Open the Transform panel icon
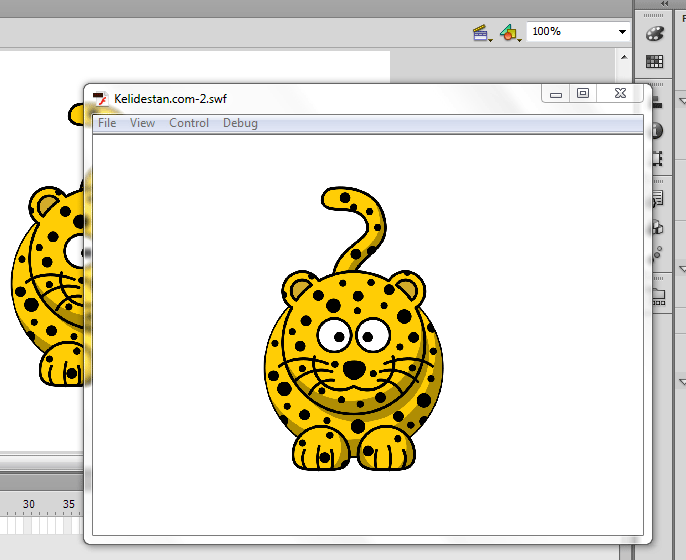The width and height of the screenshot is (686, 560). coord(658,158)
